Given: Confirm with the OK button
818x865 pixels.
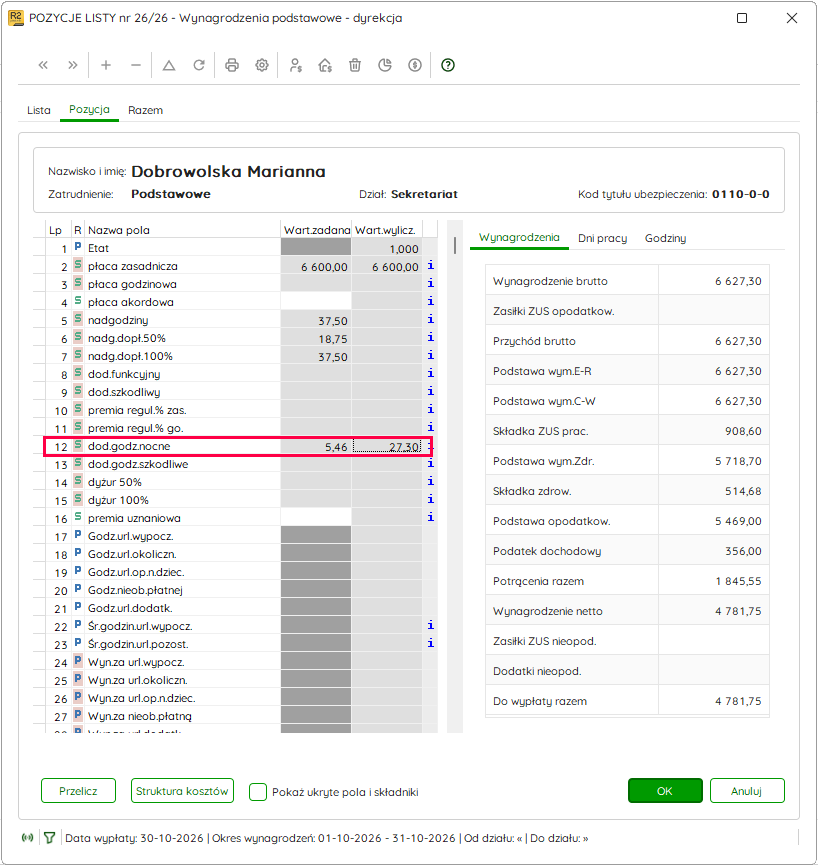Looking at the screenshot, I should pyautogui.click(x=665, y=791).
